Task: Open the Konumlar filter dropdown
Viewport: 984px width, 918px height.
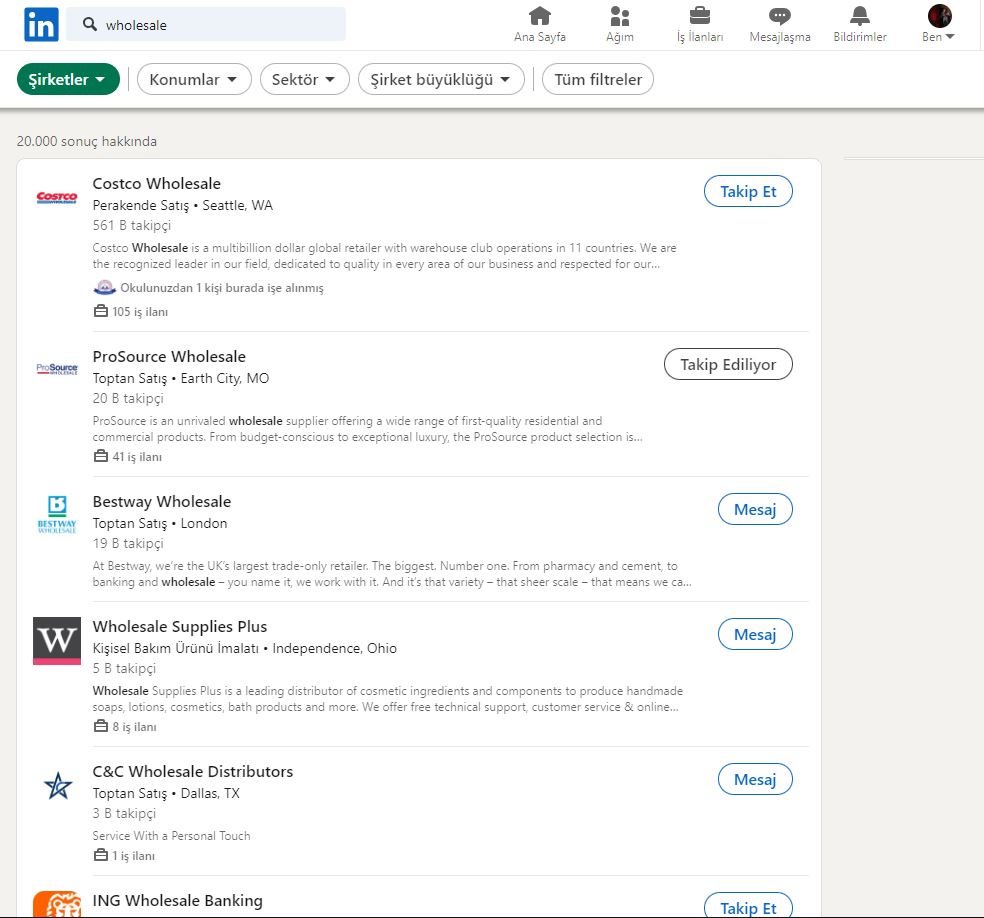Action: click(194, 79)
